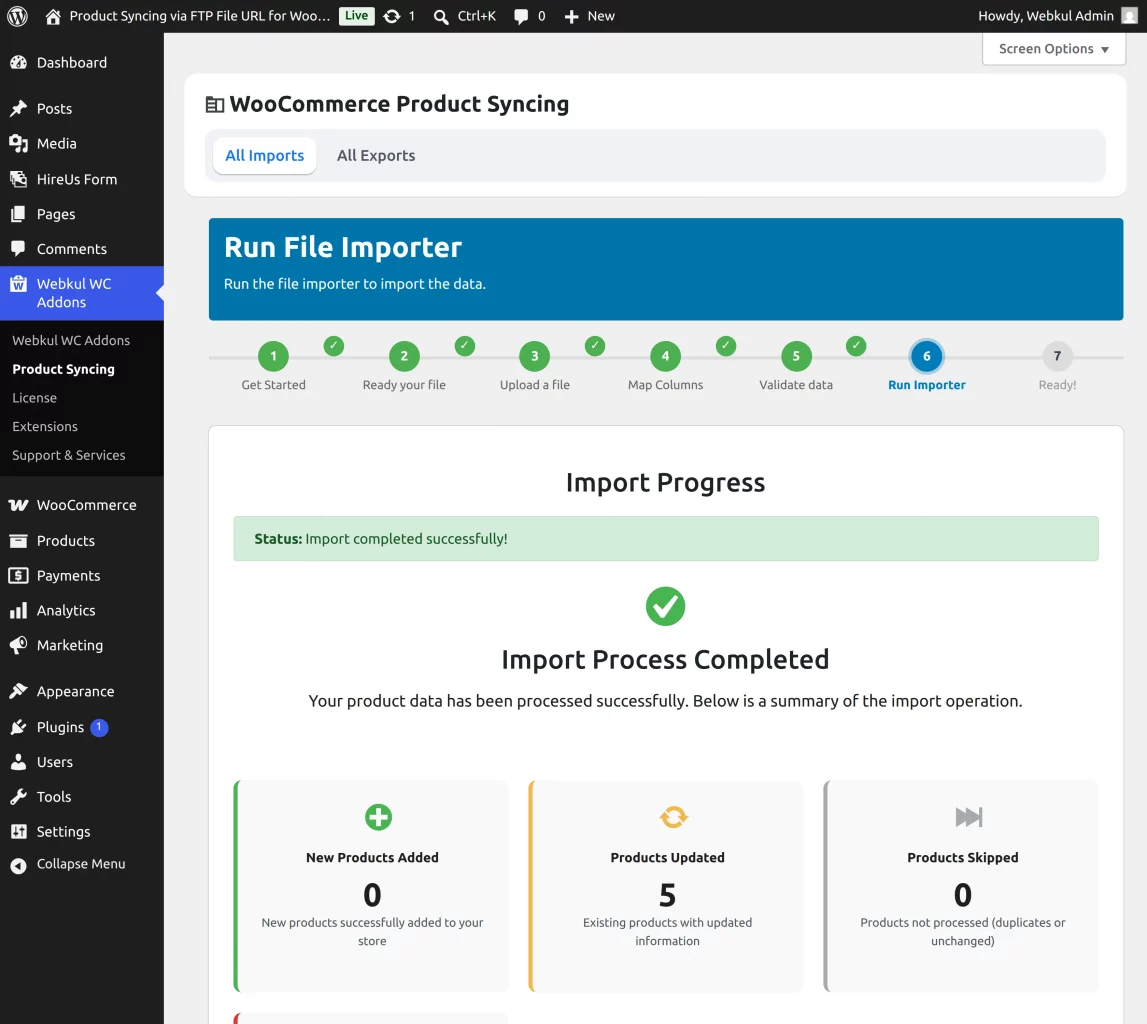Click the New link in the admin bar
The width and height of the screenshot is (1147, 1024).
pos(601,16)
